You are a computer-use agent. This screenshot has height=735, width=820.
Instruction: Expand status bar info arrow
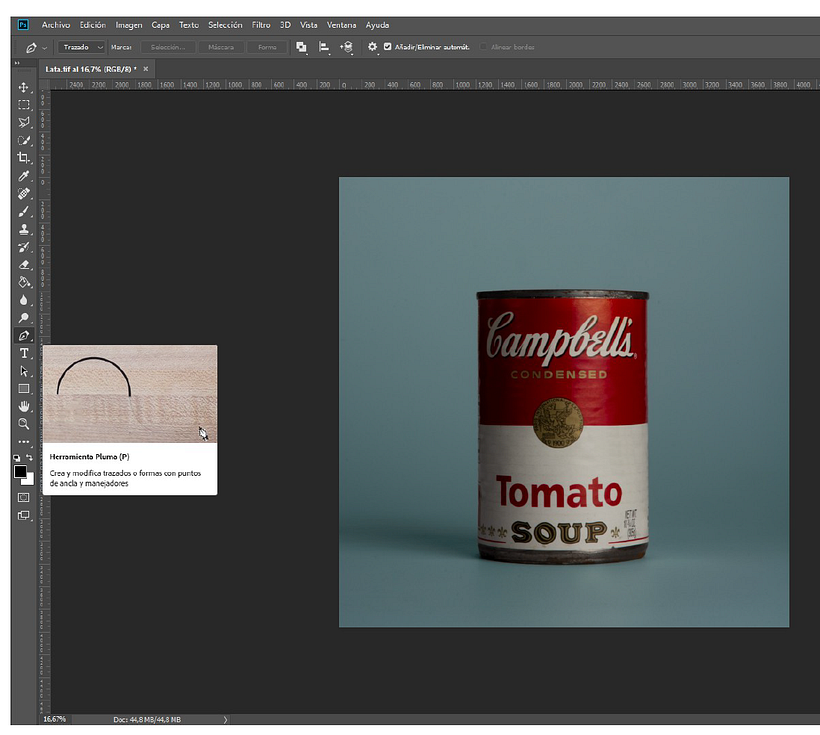click(225, 720)
